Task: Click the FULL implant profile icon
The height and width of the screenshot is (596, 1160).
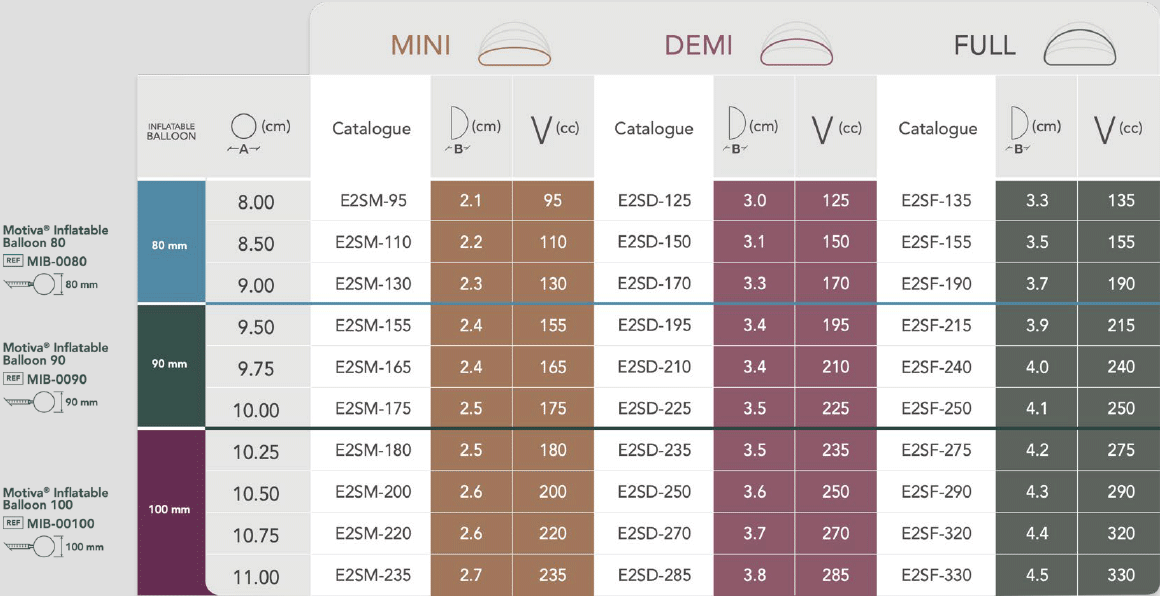Action: pos(1079,46)
